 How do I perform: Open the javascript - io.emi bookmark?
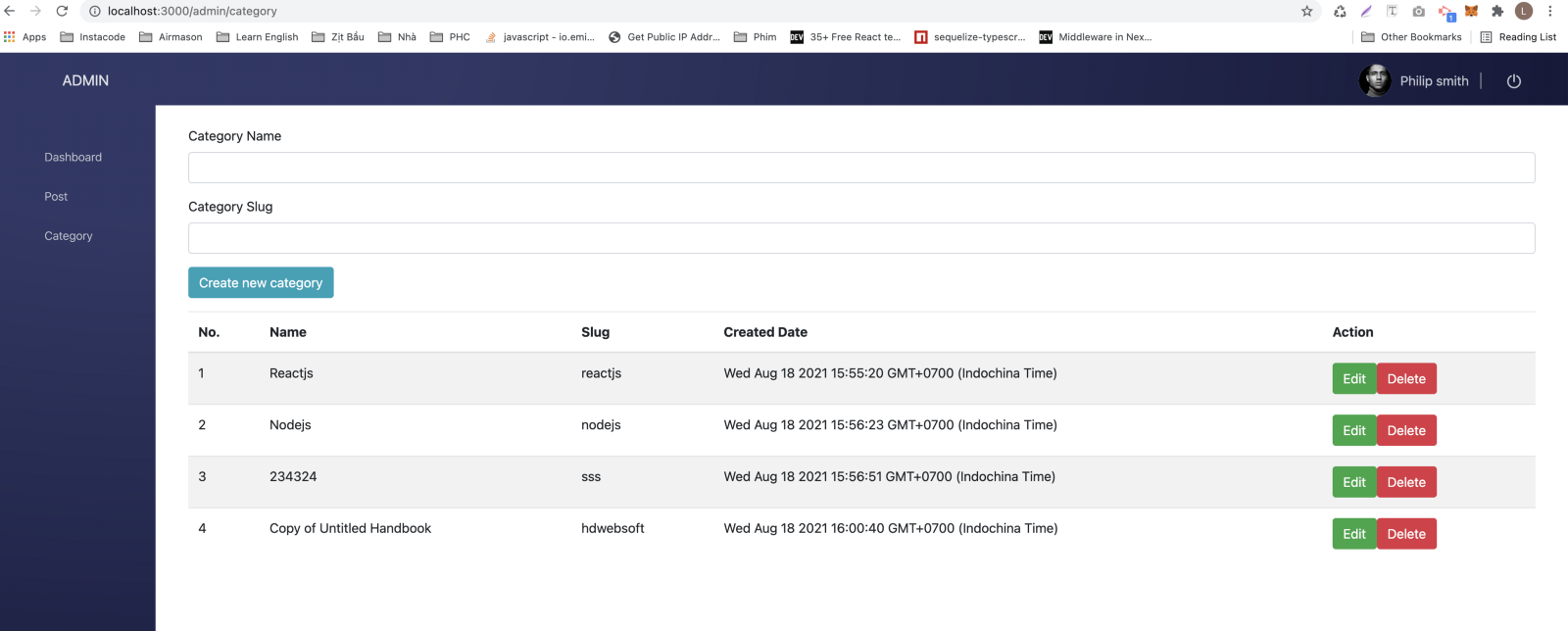click(x=540, y=37)
